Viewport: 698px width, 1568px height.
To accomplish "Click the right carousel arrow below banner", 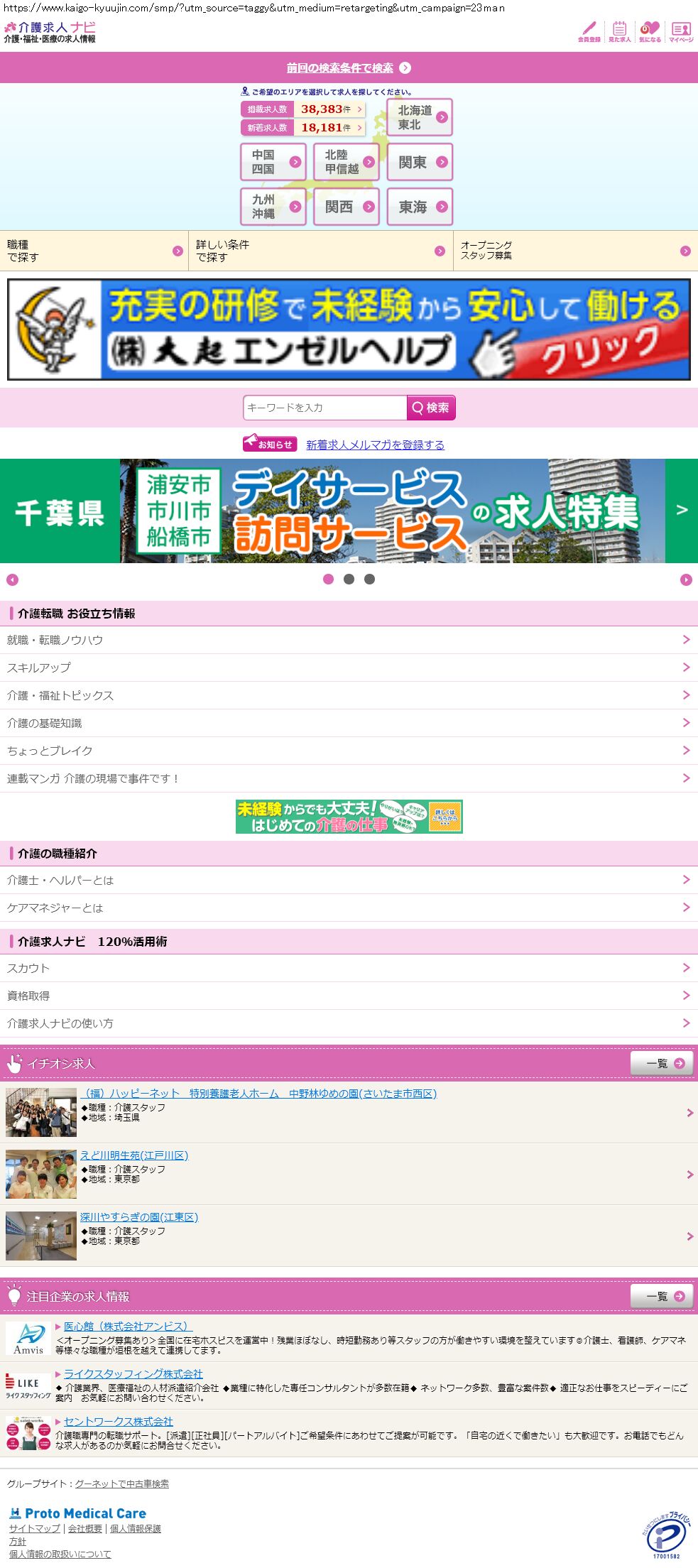I will coord(686,580).
